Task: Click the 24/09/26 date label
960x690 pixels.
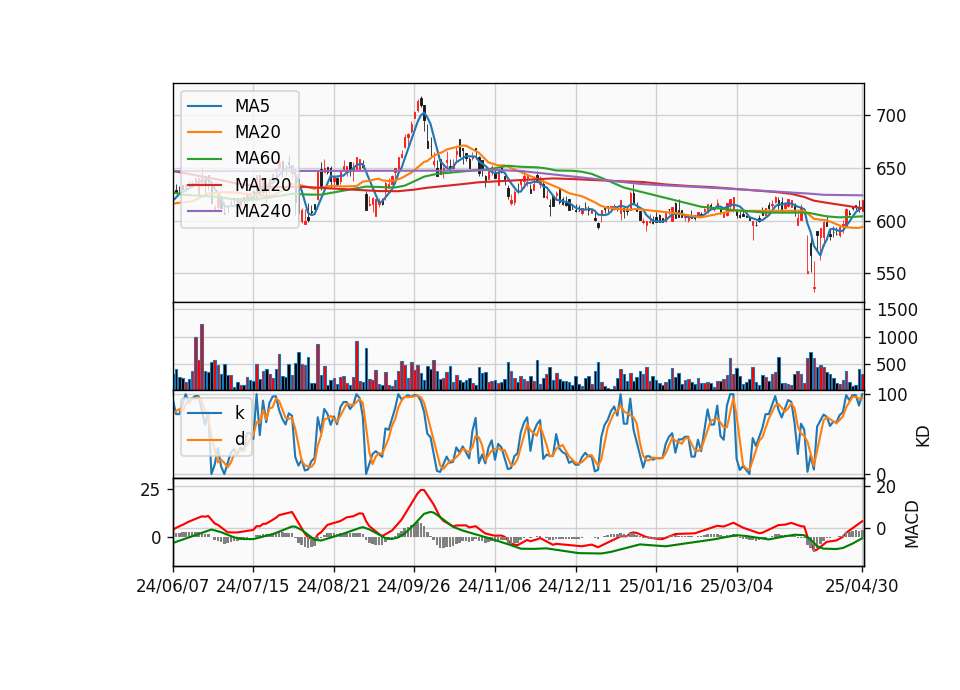Action: tap(414, 586)
